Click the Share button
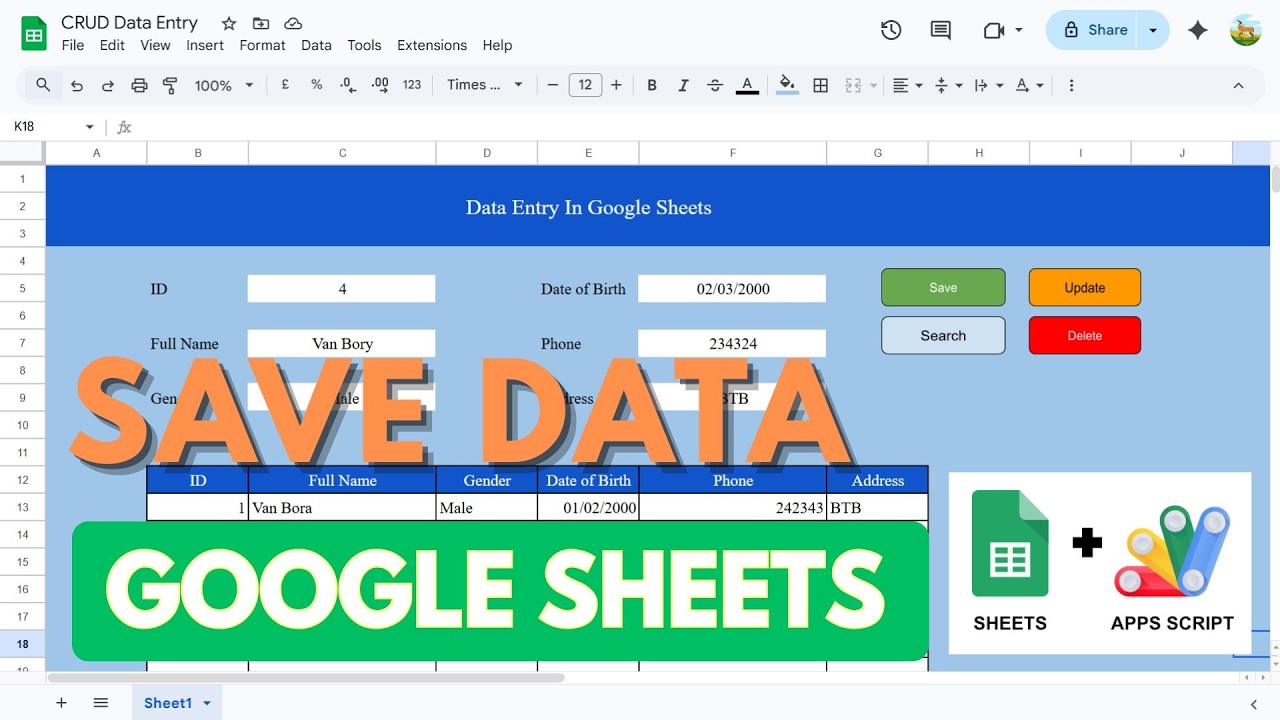1280x720 pixels. pos(1094,30)
